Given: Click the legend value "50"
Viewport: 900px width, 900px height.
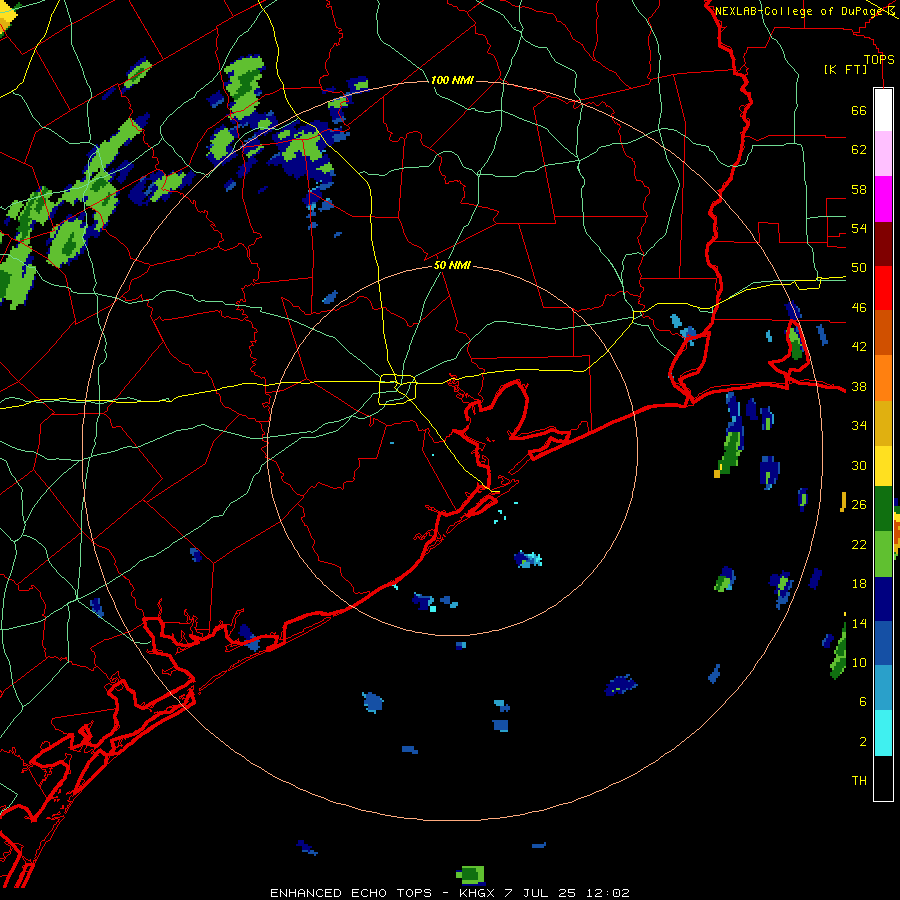Looking at the screenshot, I should 859,268.
